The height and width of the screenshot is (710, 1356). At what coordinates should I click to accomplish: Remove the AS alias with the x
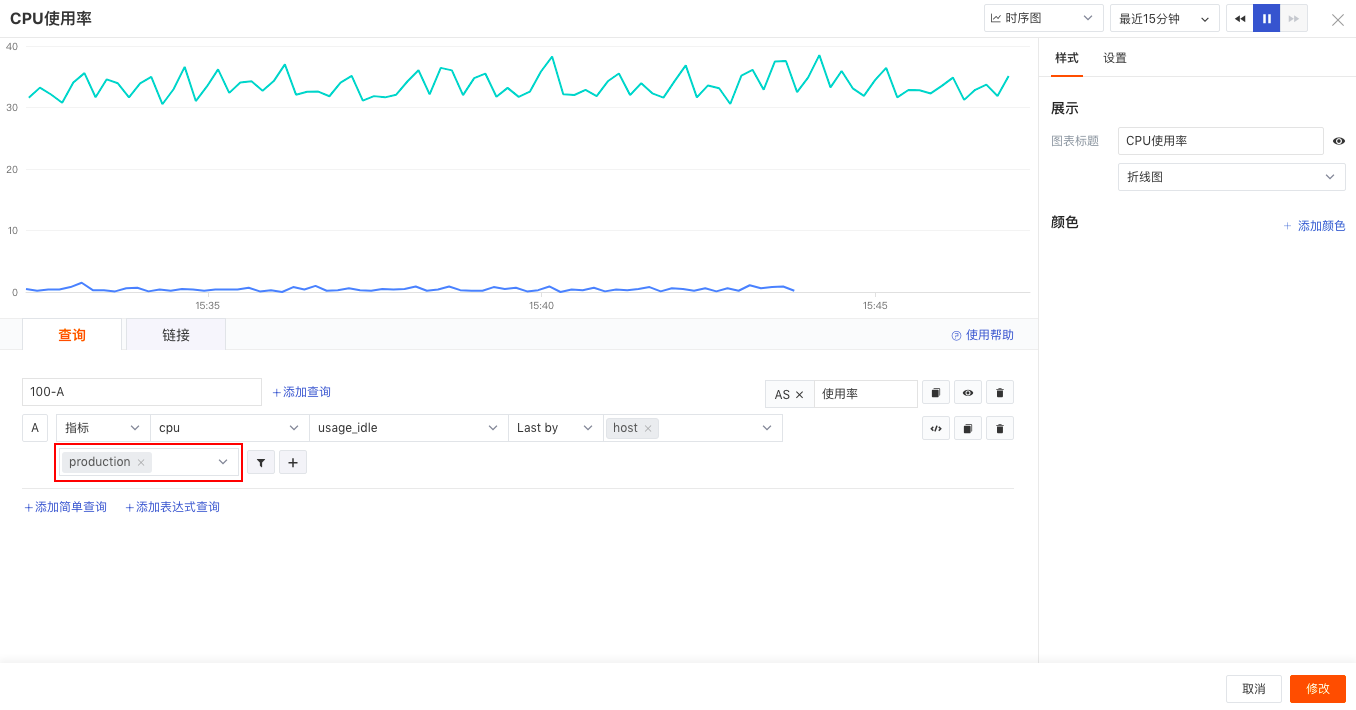[x=799, y=395]
